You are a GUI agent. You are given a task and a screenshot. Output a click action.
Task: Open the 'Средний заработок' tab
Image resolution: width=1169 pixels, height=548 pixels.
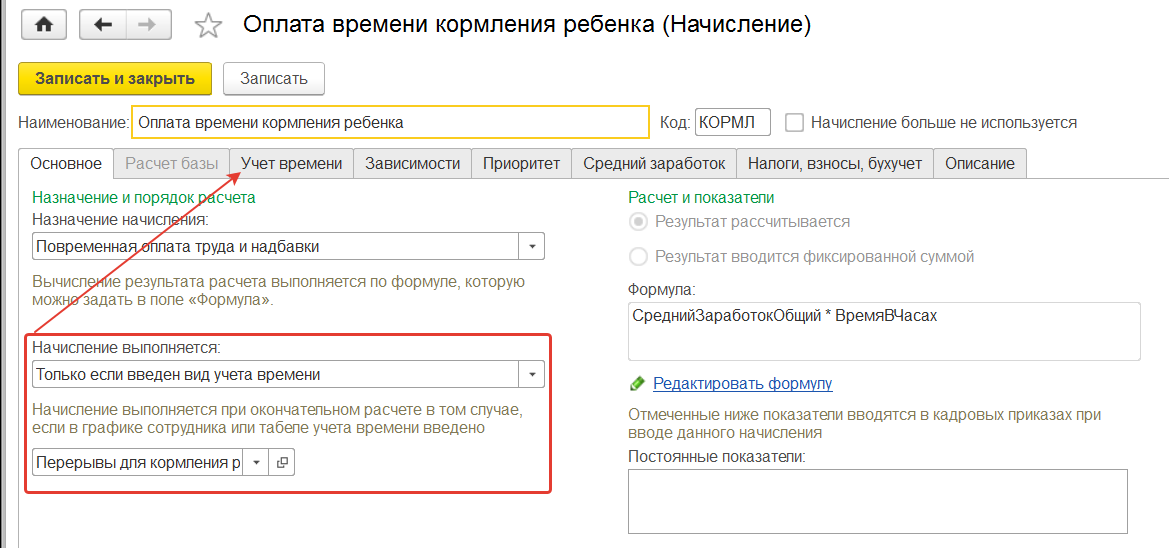(653, 163)
